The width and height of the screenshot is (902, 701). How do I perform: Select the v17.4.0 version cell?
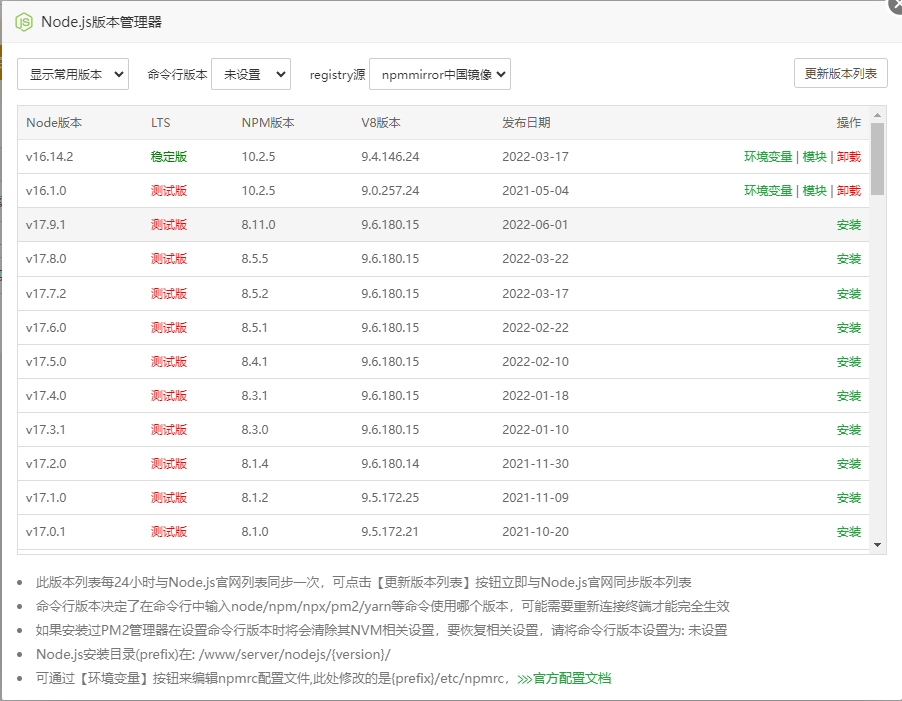point(46,396)
